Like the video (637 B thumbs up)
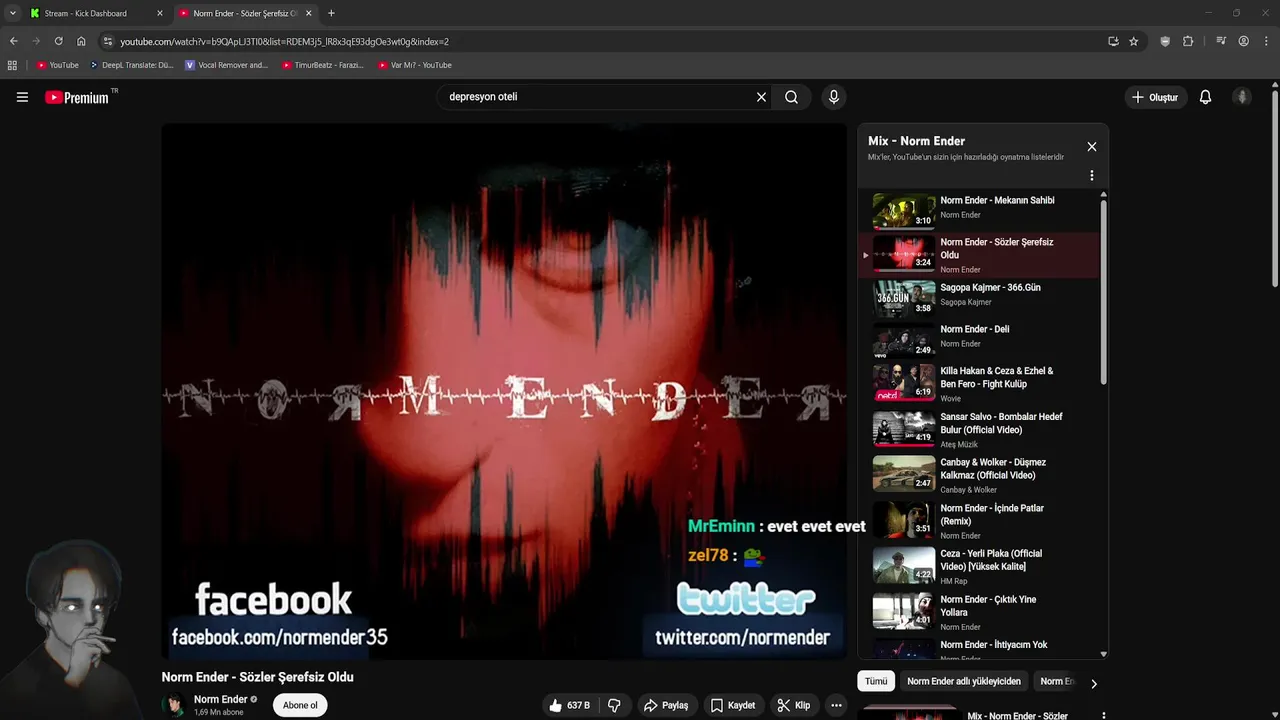The image size is (1280, 720). tap(569, 705)
